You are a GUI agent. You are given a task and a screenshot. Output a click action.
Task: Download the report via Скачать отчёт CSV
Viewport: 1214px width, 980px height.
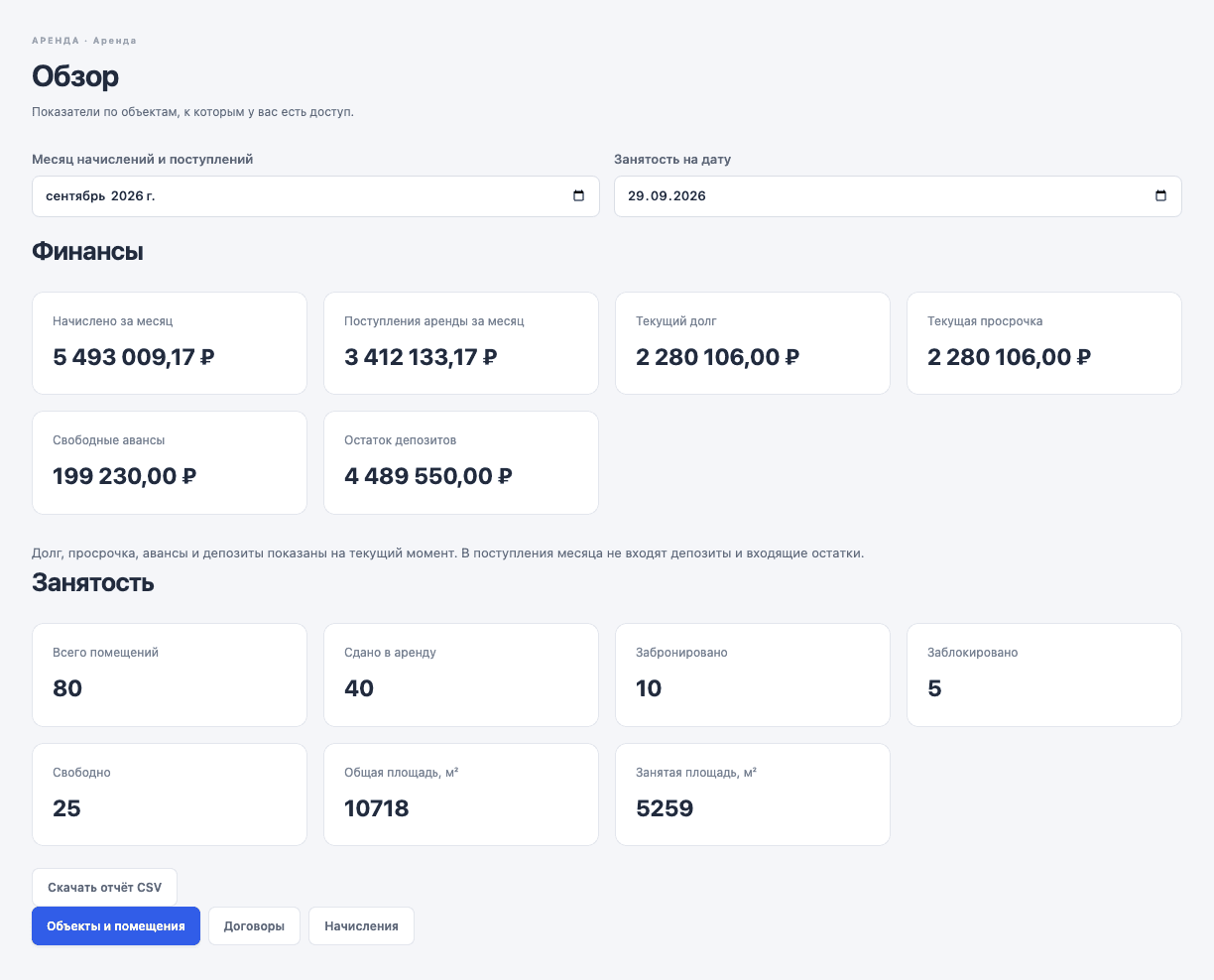[104, 888]
